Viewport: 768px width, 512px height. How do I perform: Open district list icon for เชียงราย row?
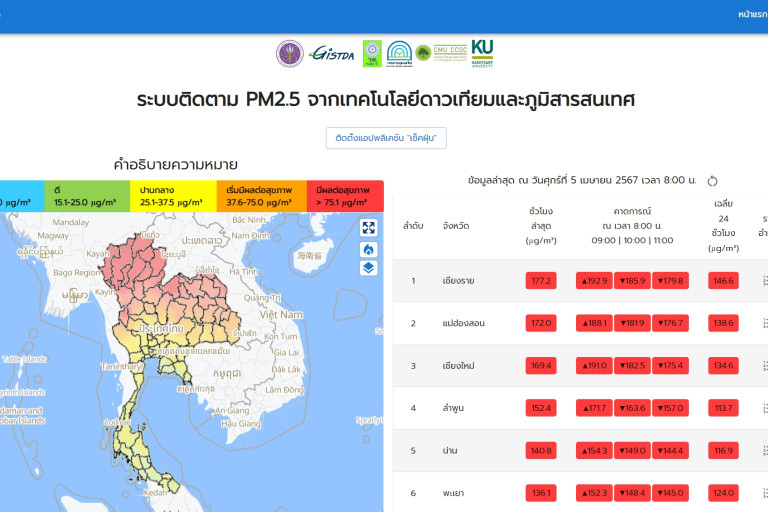point(765,281)
